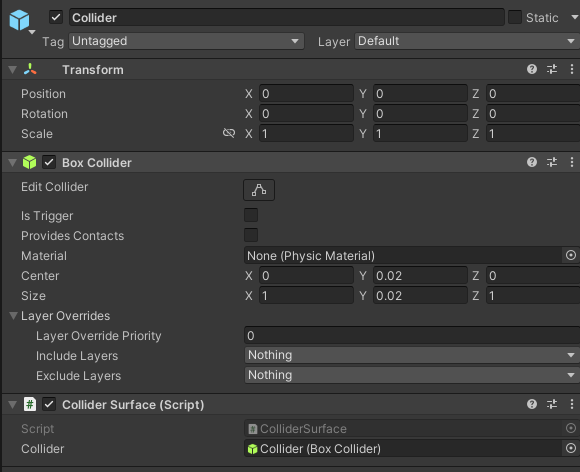Click the Size property label

pyautogui.click(x=33, y=296)
